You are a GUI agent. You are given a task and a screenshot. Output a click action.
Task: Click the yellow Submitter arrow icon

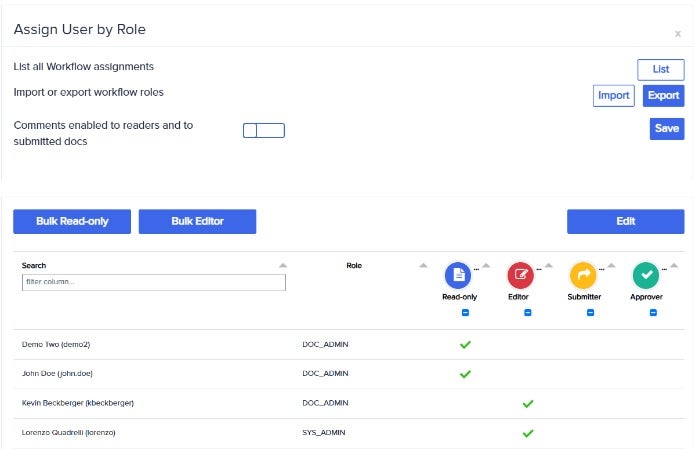[x=582, y=274]
